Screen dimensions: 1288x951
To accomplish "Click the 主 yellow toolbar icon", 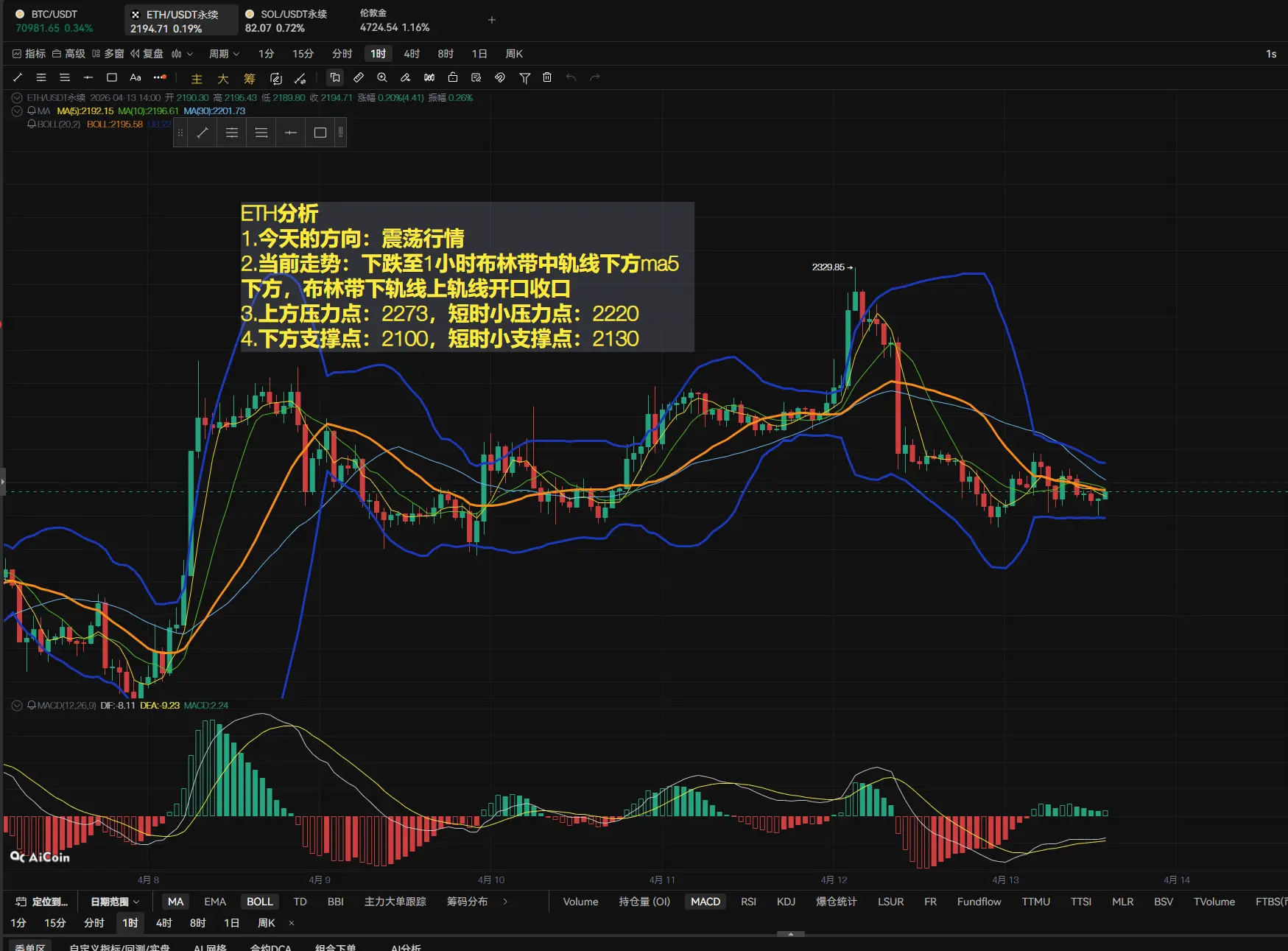I will click(197, 78).
